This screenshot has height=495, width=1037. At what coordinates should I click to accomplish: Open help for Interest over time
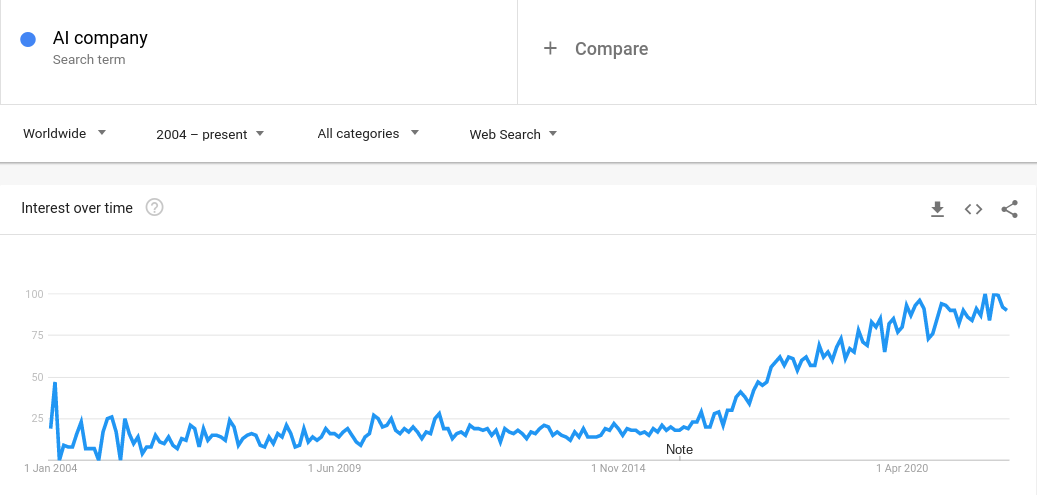tap(154, 208)
